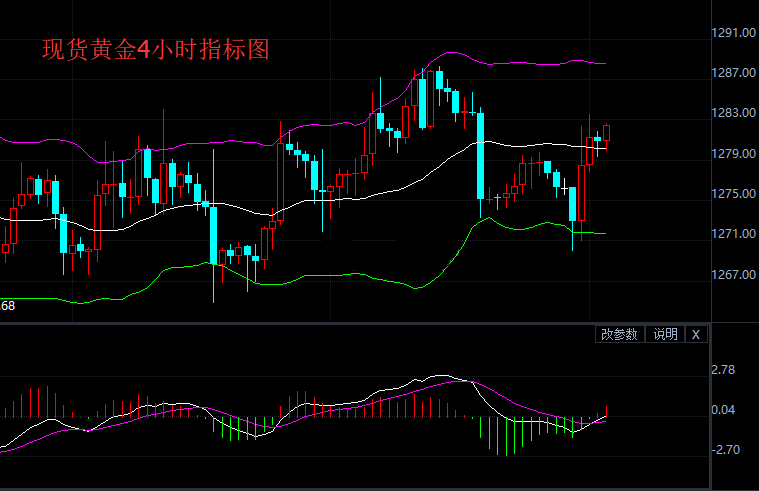Click the 1283.00 price axis label
This screenshot has width=759, height=491.
point(733,113)
